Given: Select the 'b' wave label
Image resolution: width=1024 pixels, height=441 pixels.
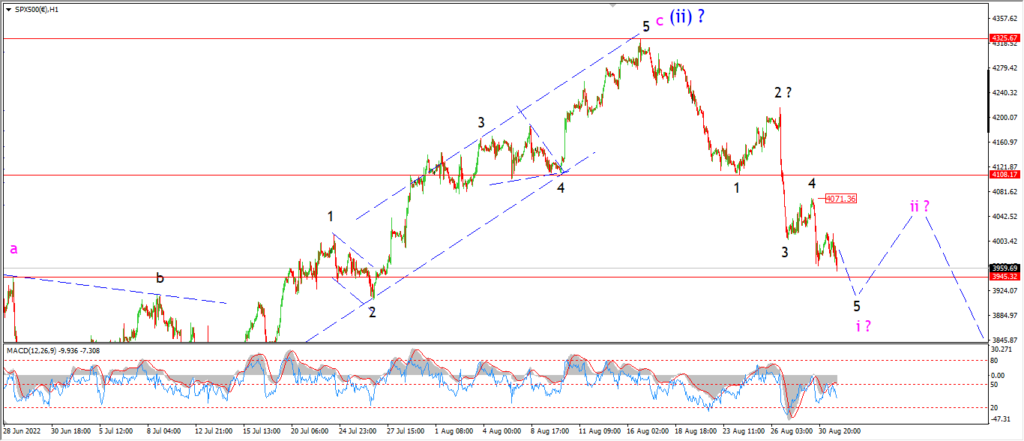Looking at the screenshot, I should click(x=159, y=278).
